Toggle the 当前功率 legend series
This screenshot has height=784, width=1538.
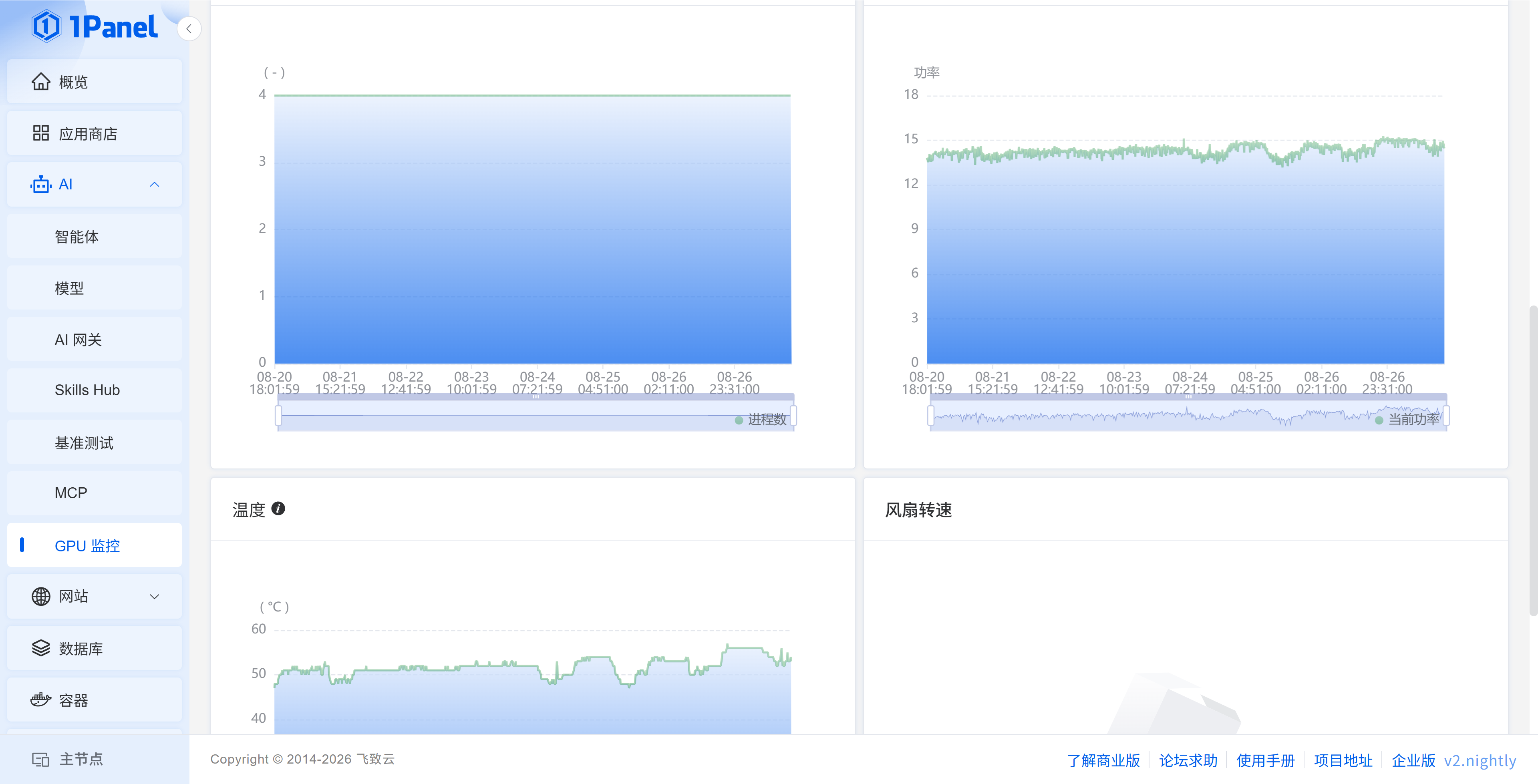click(x=1407, y=420)
